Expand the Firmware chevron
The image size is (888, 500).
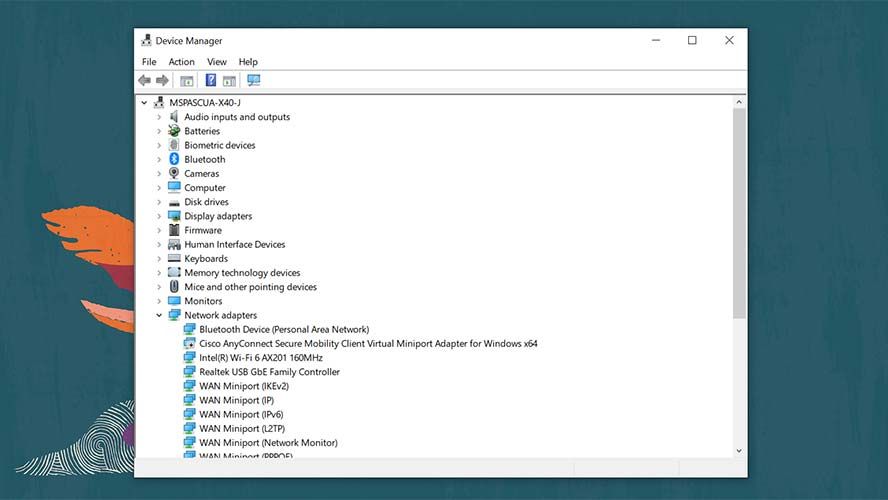coord(159,230)
